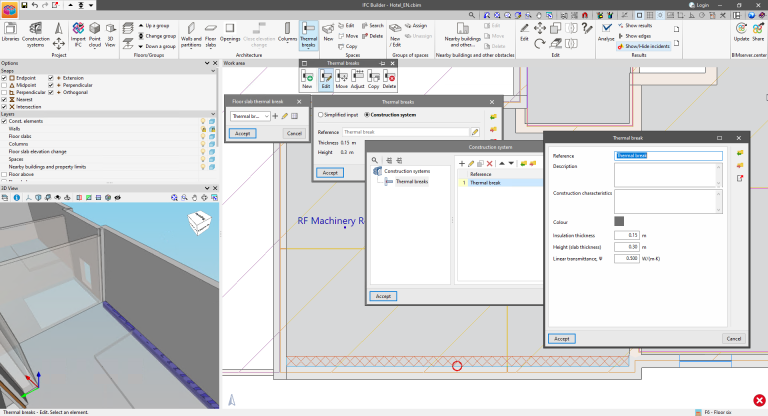Click the red delete icon in Construction system

tap(489, 162)
